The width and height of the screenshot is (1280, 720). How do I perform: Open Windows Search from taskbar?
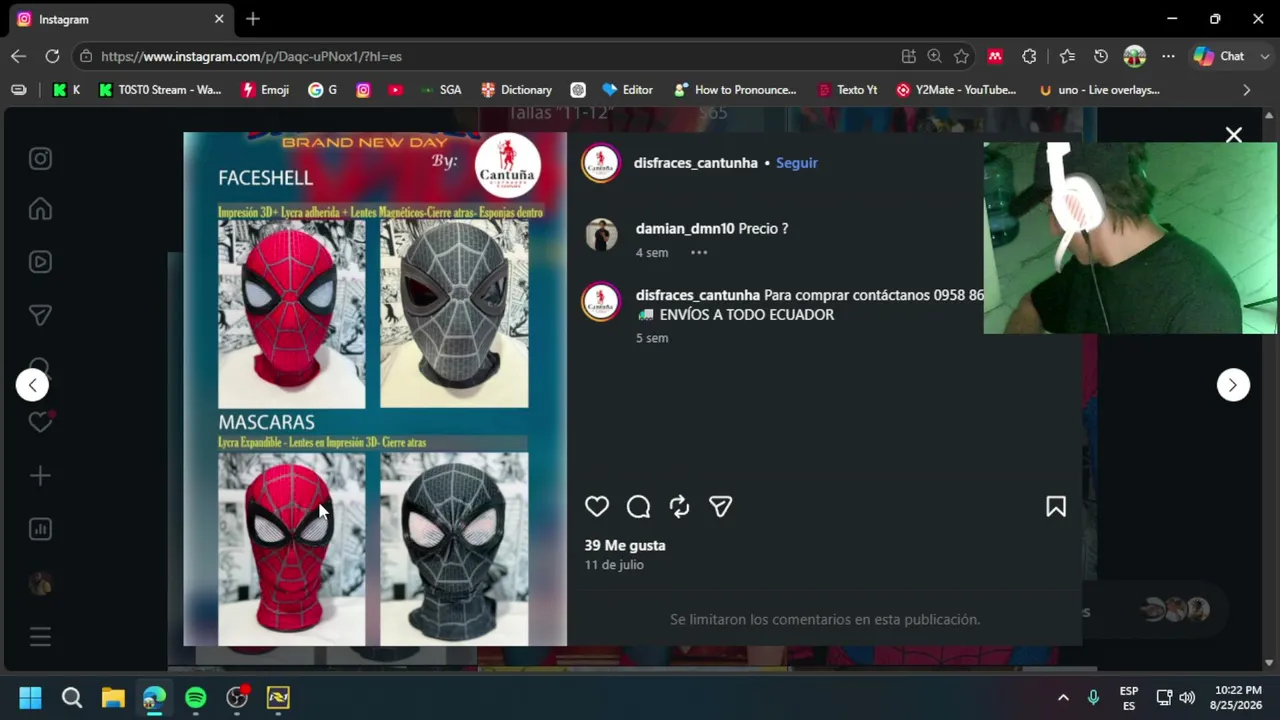click(x=72, y=697)
